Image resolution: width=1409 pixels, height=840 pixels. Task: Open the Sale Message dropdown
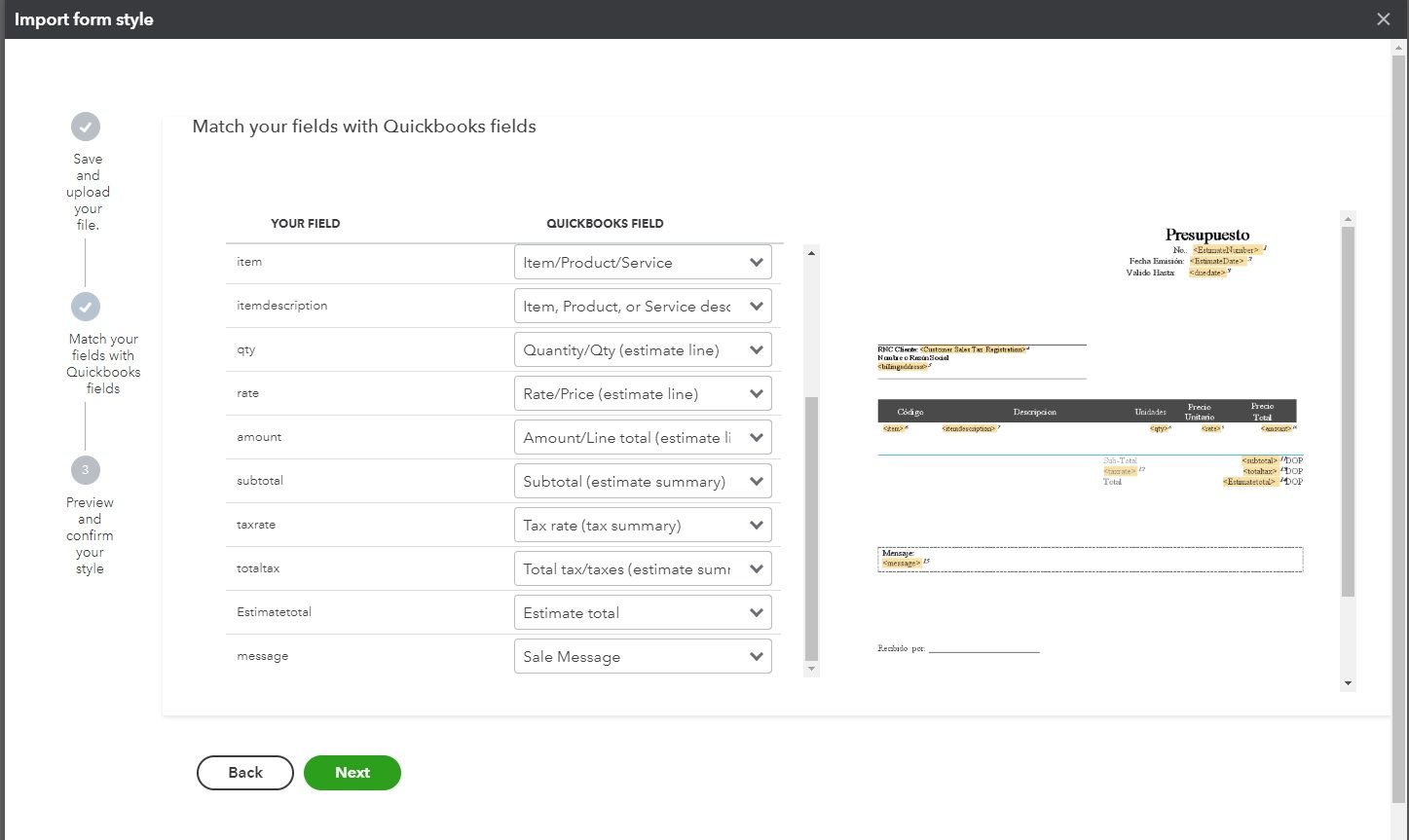(x=643, y=656)
